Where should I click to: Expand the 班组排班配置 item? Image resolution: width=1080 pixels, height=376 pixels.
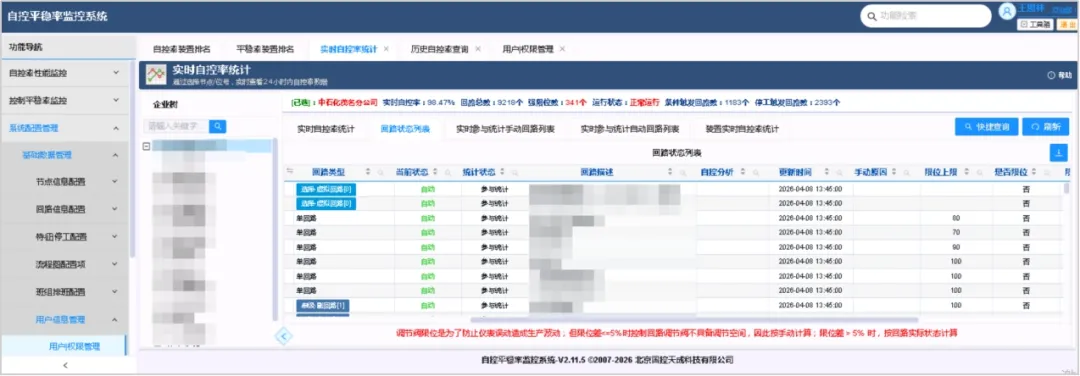pyautogui.click(x=115, y=292)
